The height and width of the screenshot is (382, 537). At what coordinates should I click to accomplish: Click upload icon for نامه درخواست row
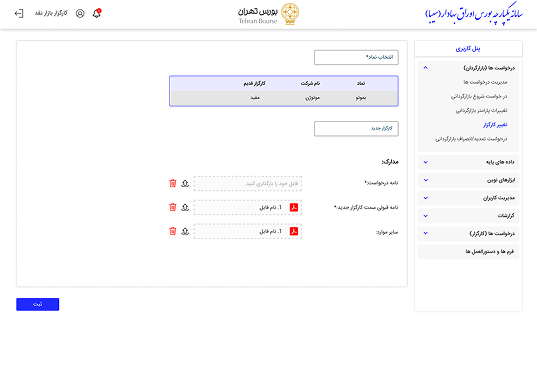point(185,184)
